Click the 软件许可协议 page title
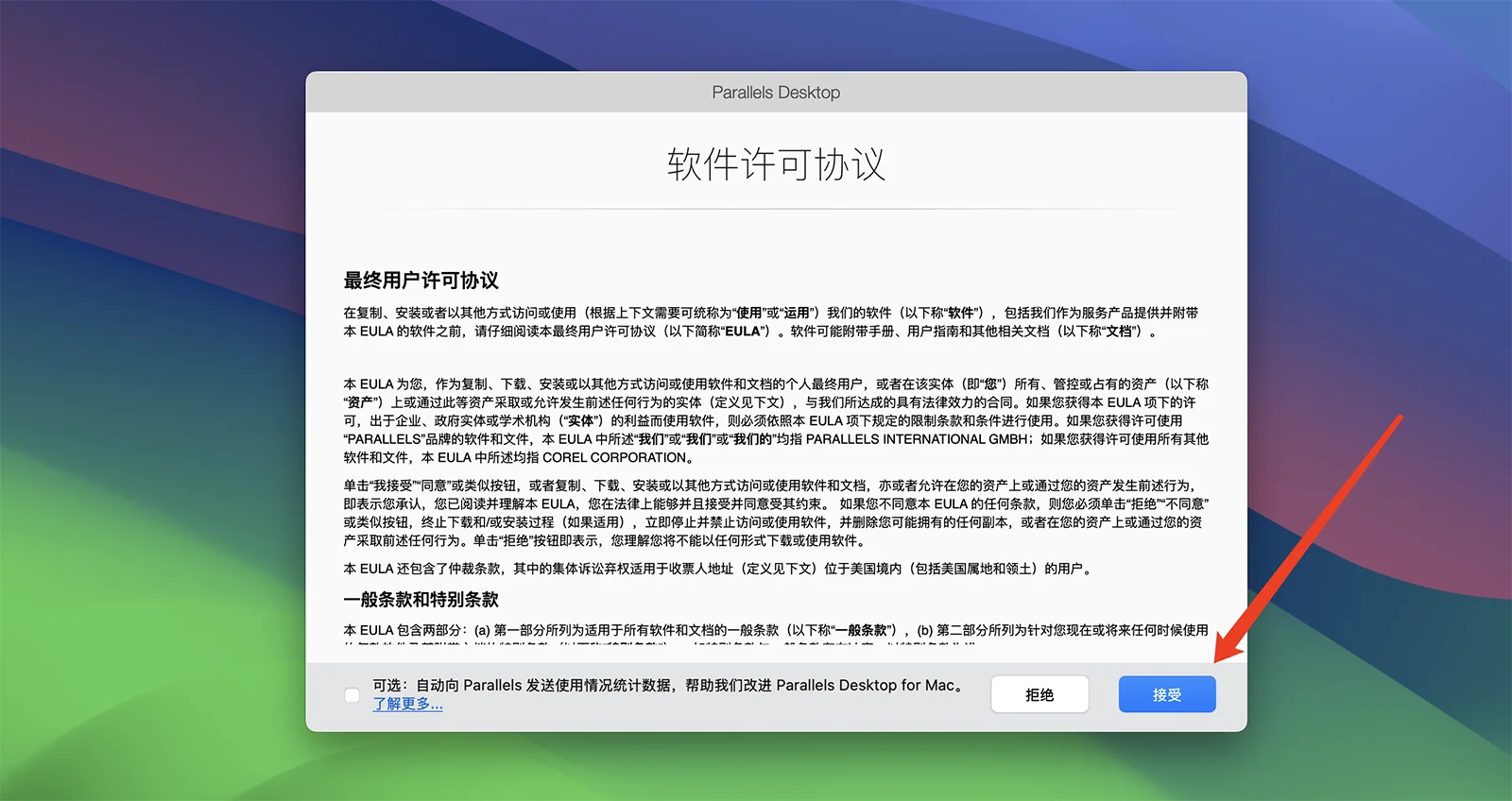 pos(776,164)
